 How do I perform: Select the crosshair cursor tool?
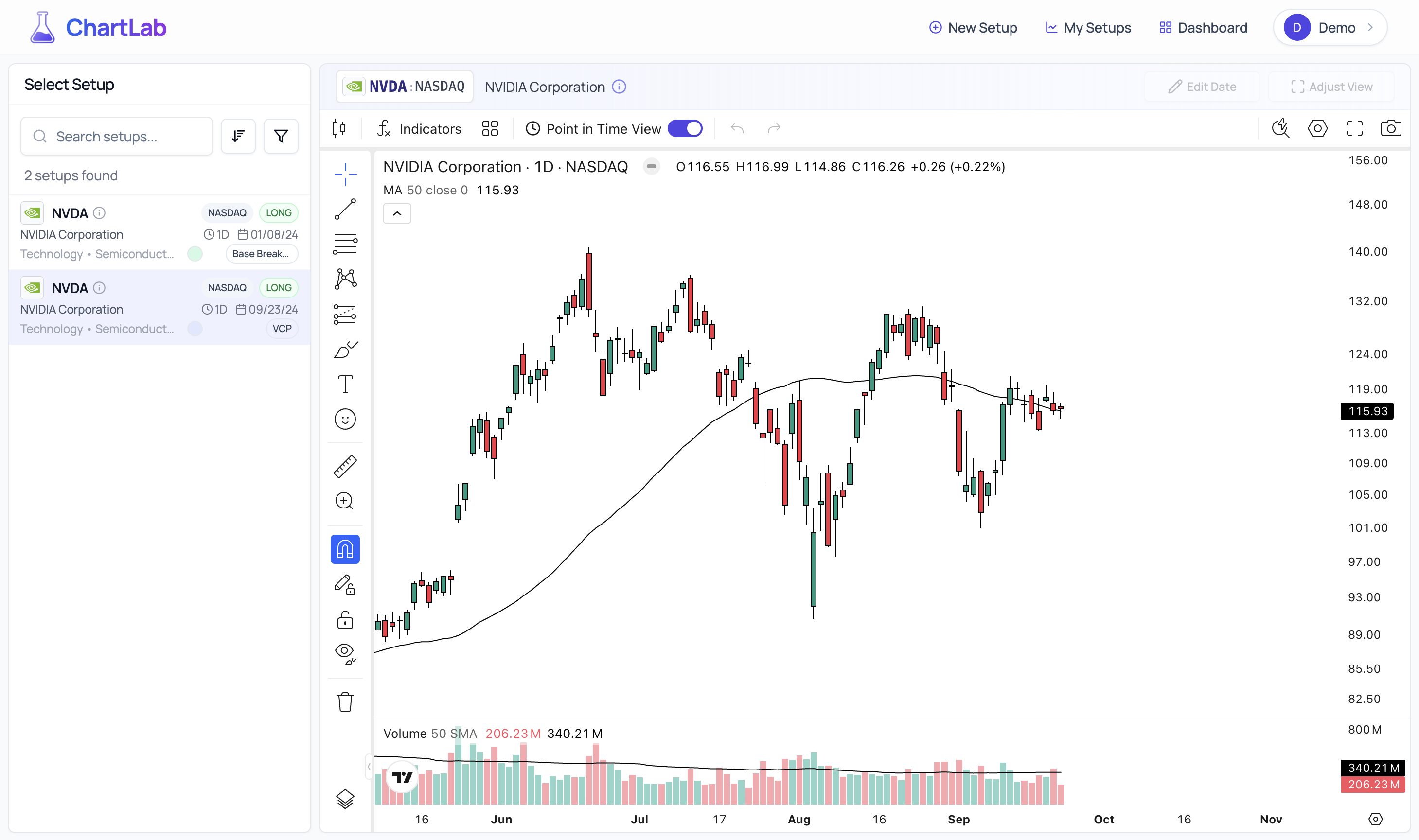(345, 174)
